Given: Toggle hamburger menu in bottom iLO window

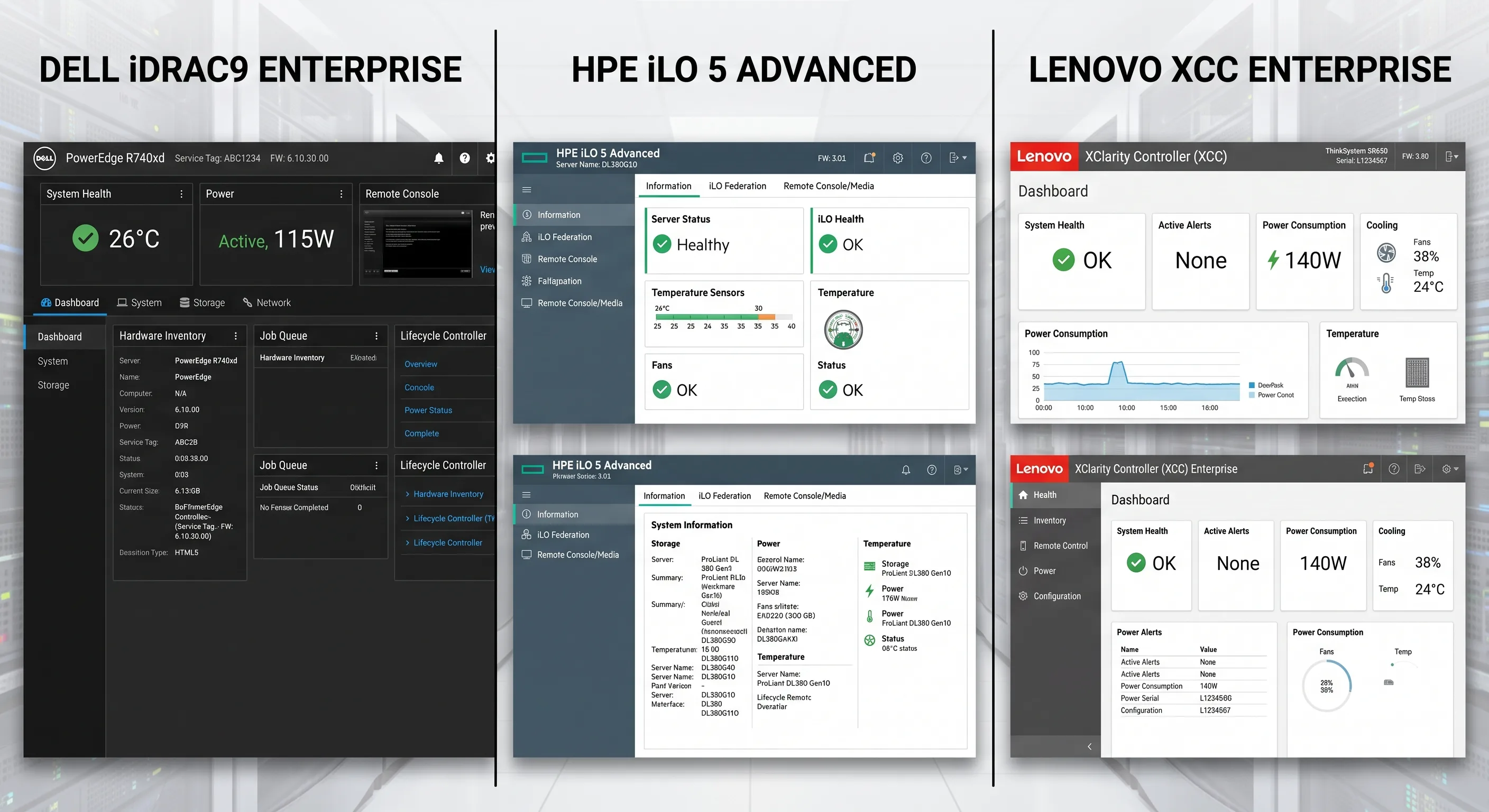Looking at the screenshot, I should pyautogui.click(x=526, y=495).
